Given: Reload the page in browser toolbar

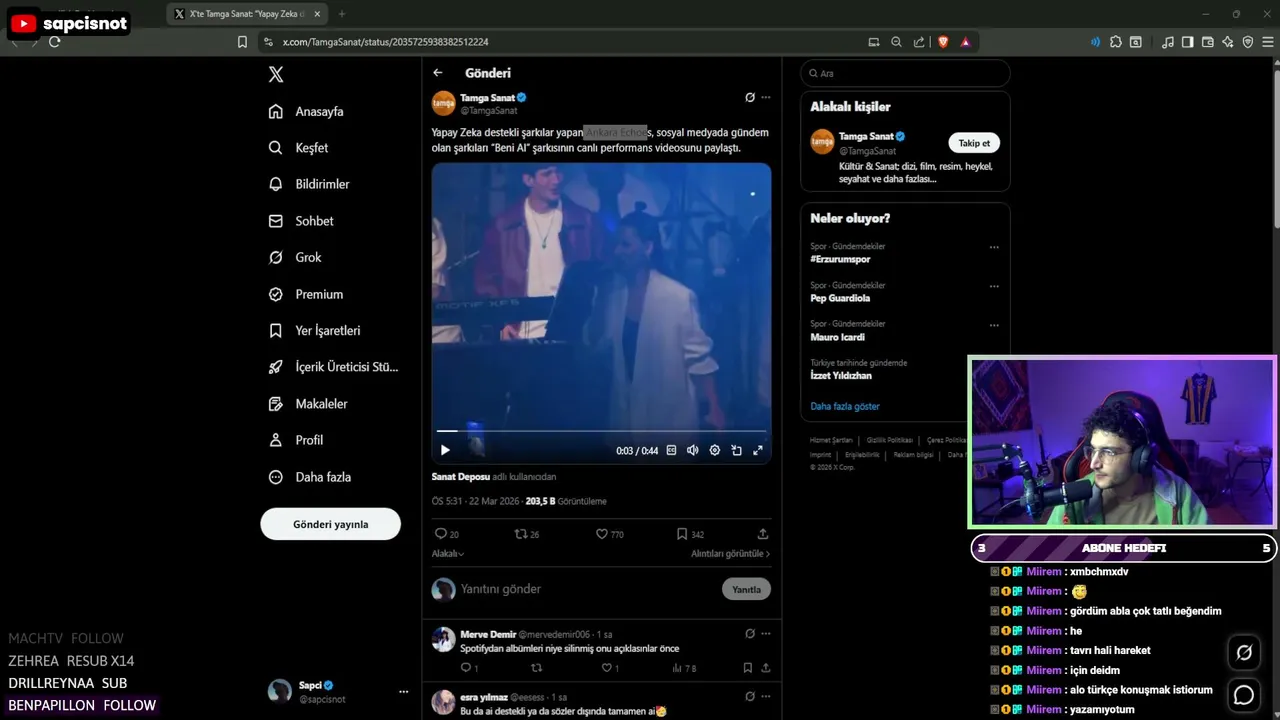Looking at the screenshot, I should tap(55, 42).
